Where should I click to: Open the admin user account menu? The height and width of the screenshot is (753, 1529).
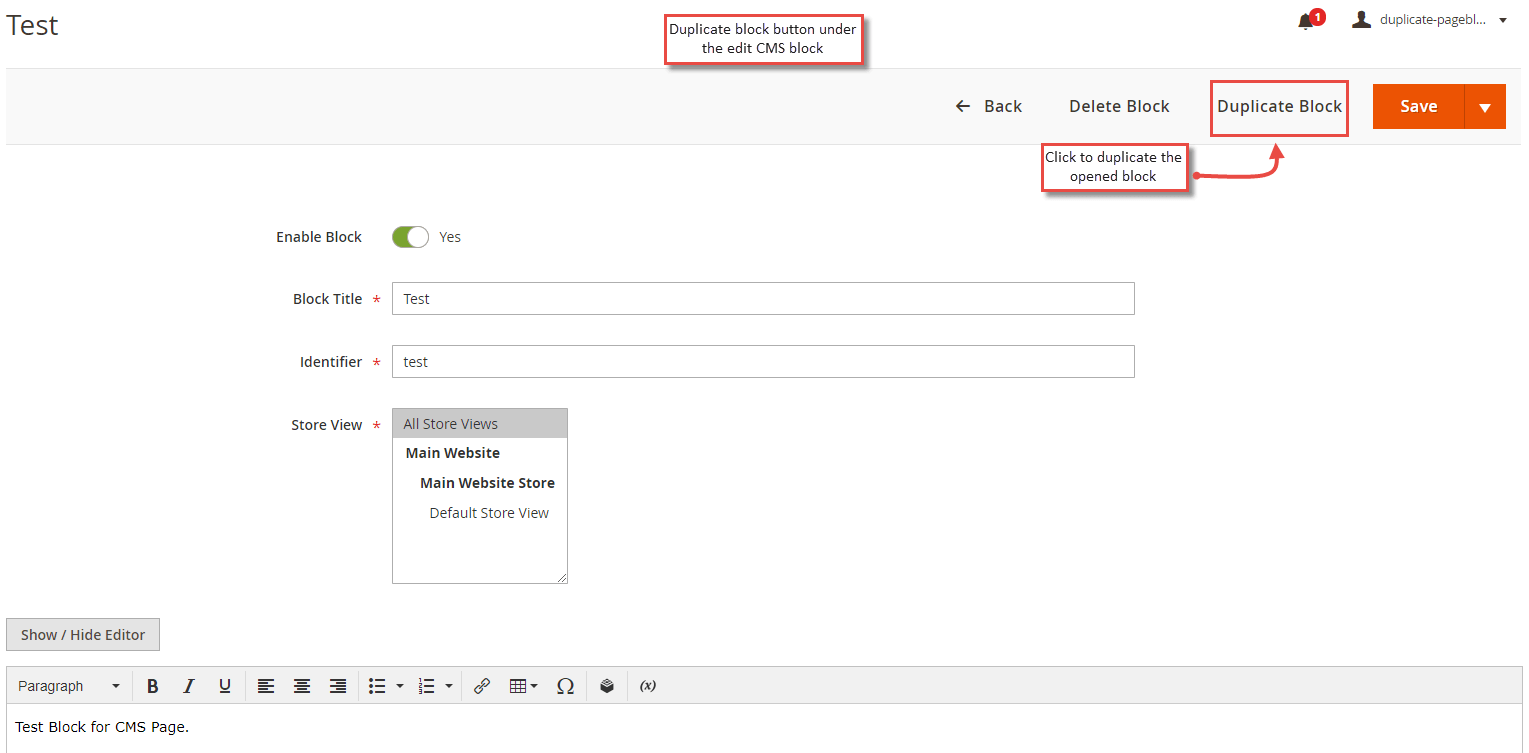point(1430,20)
